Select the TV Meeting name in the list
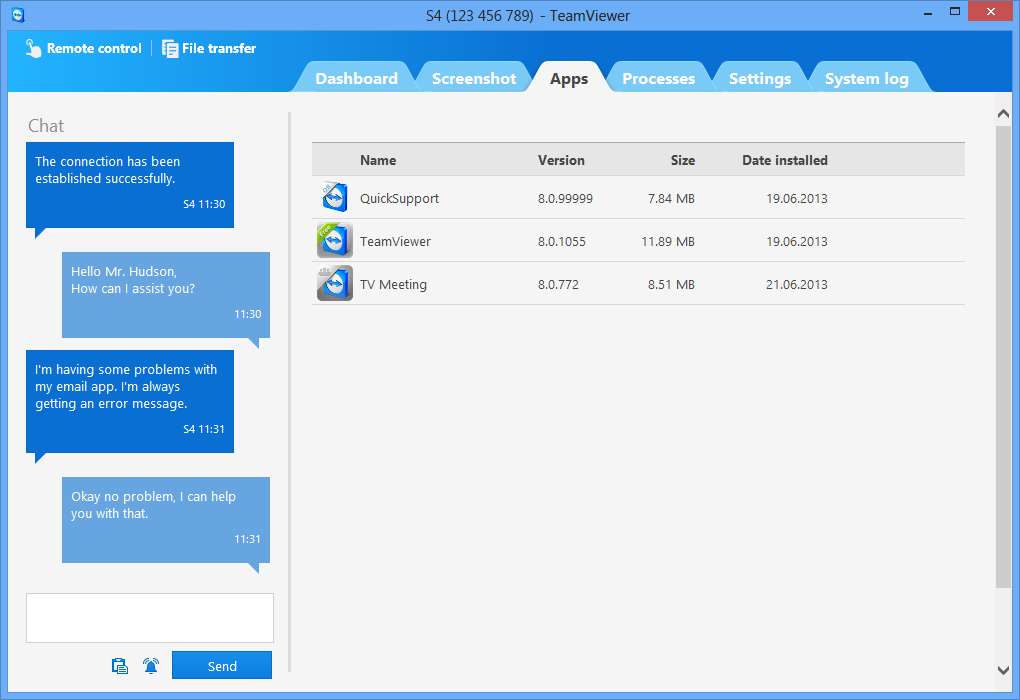Viewport: 1020px width, 700px height. coord(394,284)
